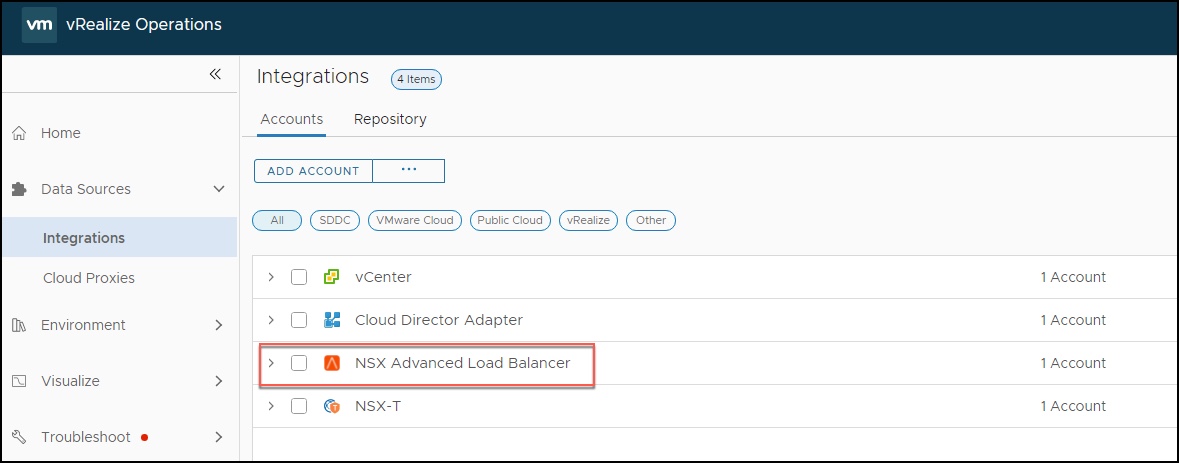Click the Home house icon
The height and width of the screenshot is (463, 1179).
[x=20, y=133]
